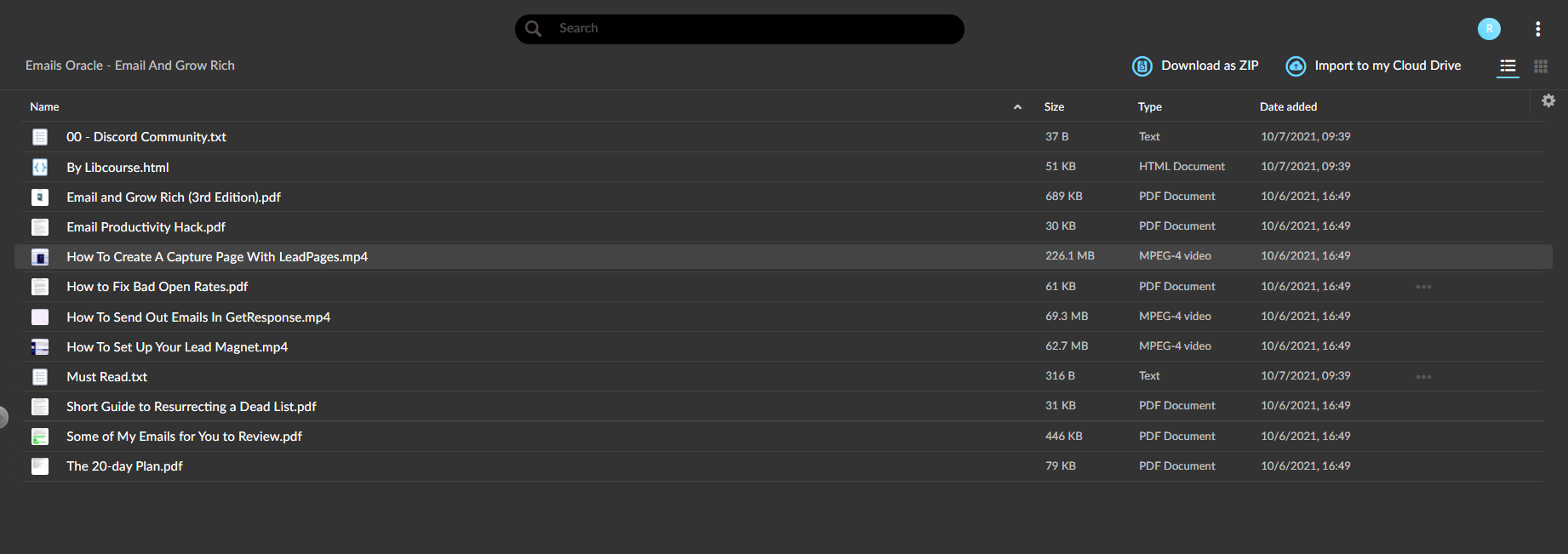This screenshot has width=1568, height=554.
Task: Open the user avatar account menu
Action: click(x=1489, y=29)
